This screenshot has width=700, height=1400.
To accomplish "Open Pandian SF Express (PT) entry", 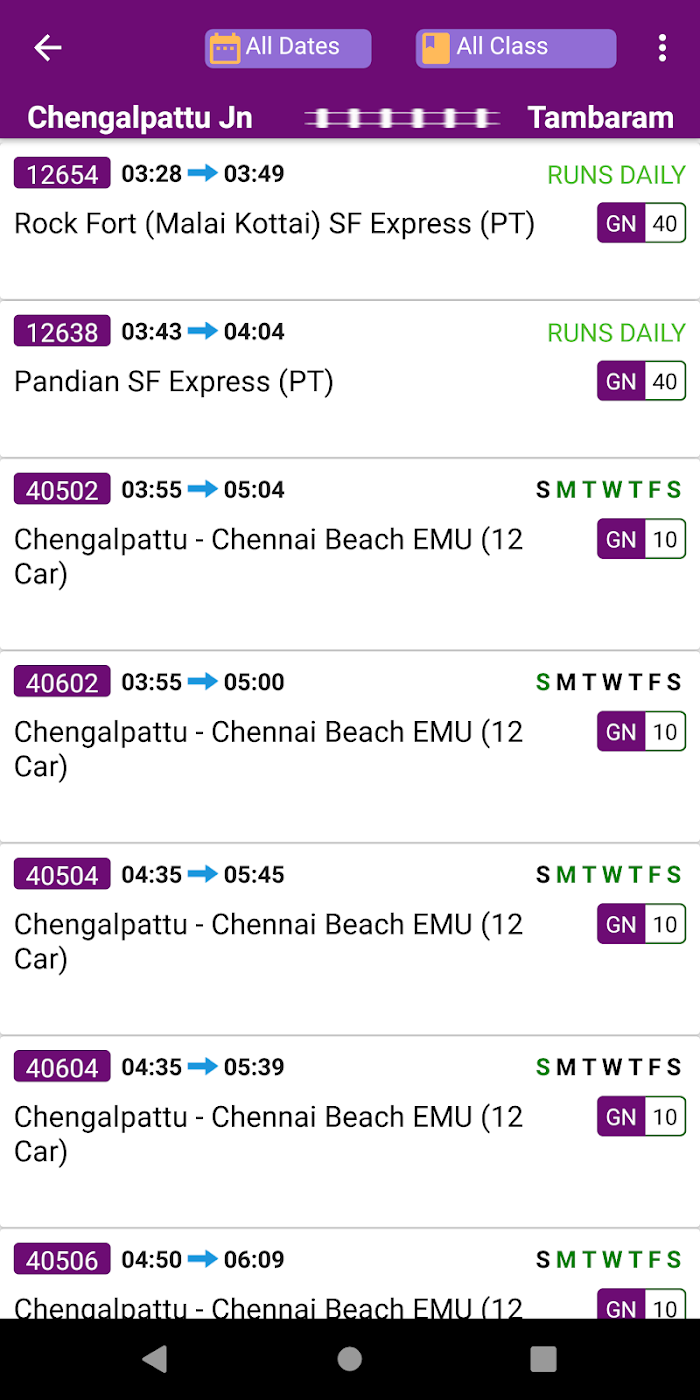I will [x=350, y=379].
